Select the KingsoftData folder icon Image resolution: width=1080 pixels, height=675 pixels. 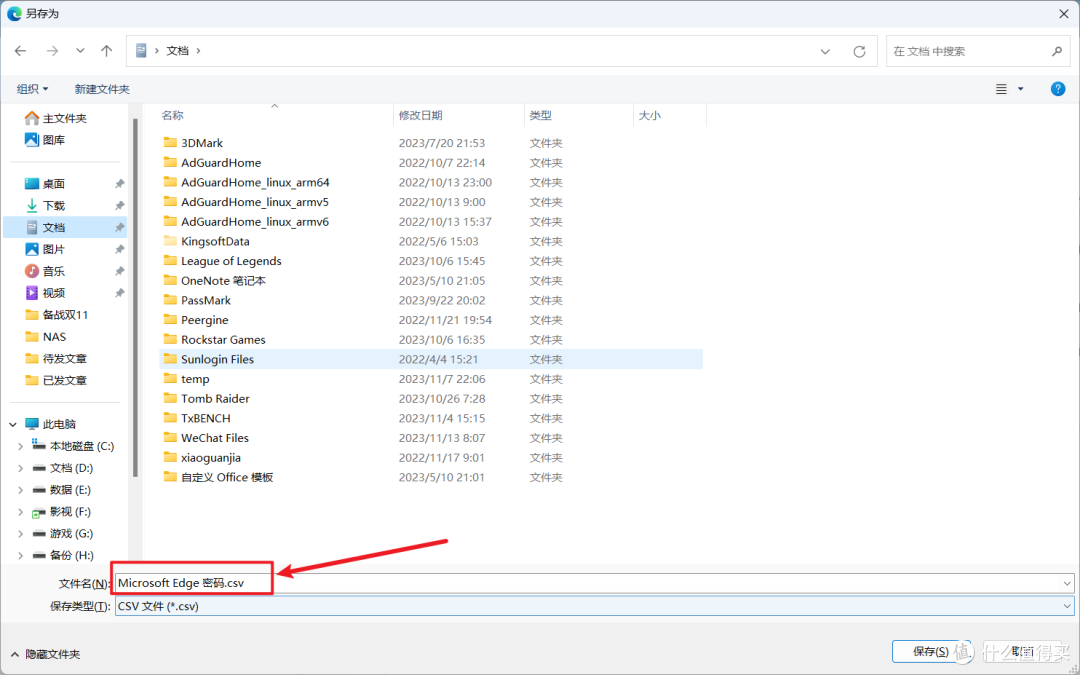pos(170,241)
